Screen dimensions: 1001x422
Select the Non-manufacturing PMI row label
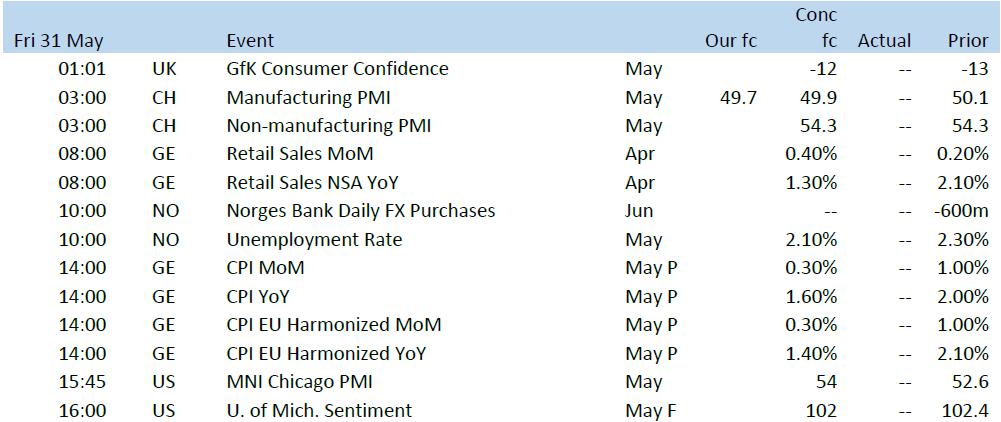329,126
